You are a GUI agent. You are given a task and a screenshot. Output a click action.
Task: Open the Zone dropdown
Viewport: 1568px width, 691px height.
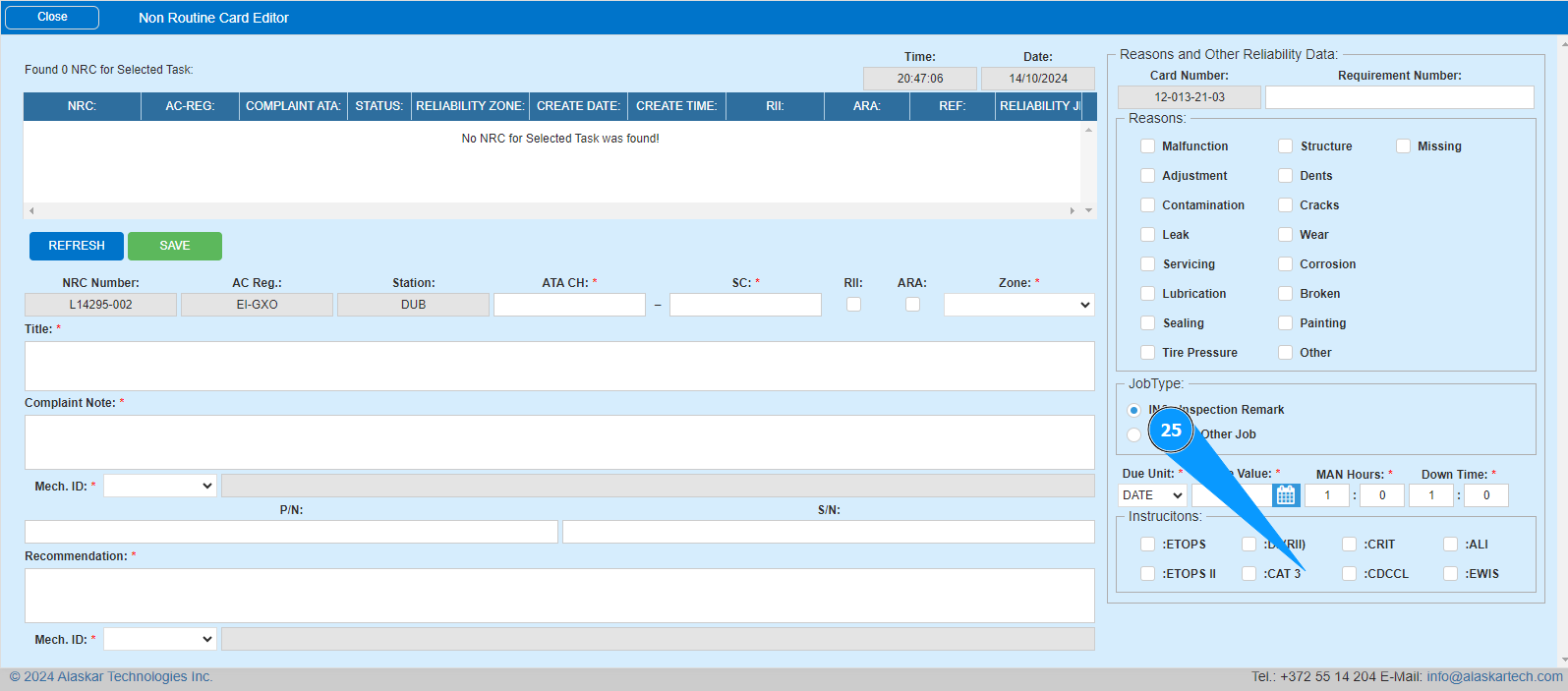click(1018, 305)
